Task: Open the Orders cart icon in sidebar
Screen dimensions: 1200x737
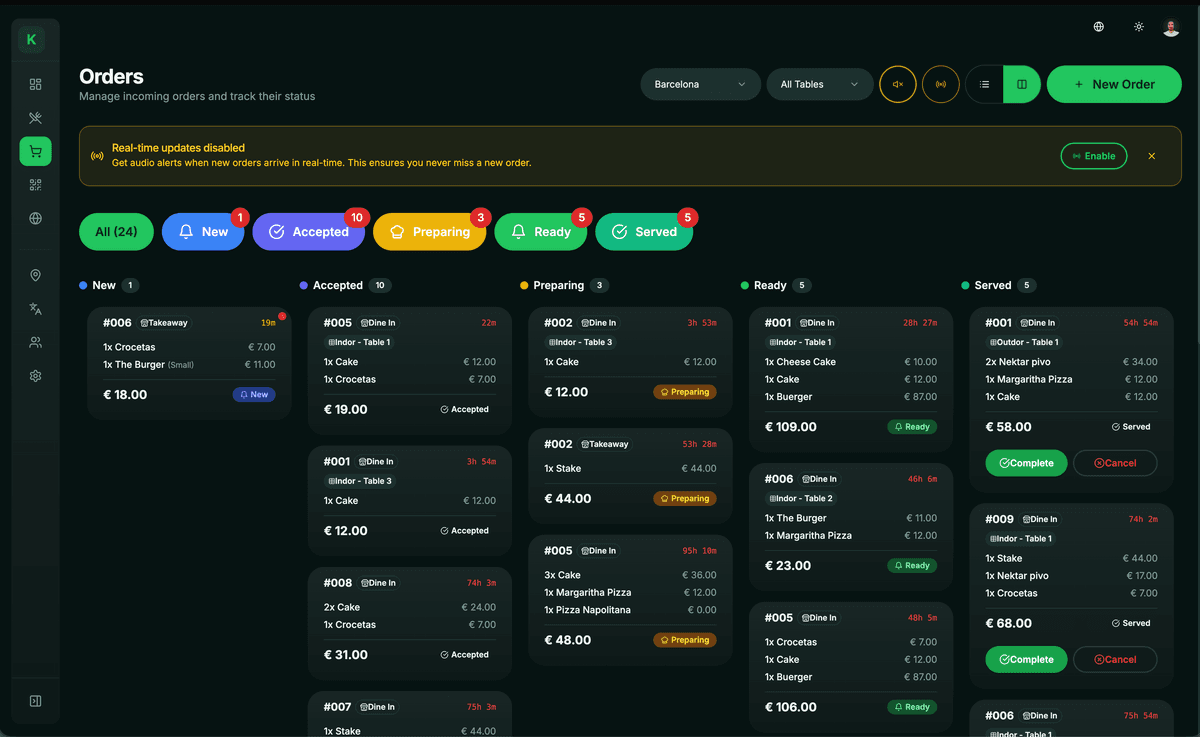Action: [x=35, y=151]
